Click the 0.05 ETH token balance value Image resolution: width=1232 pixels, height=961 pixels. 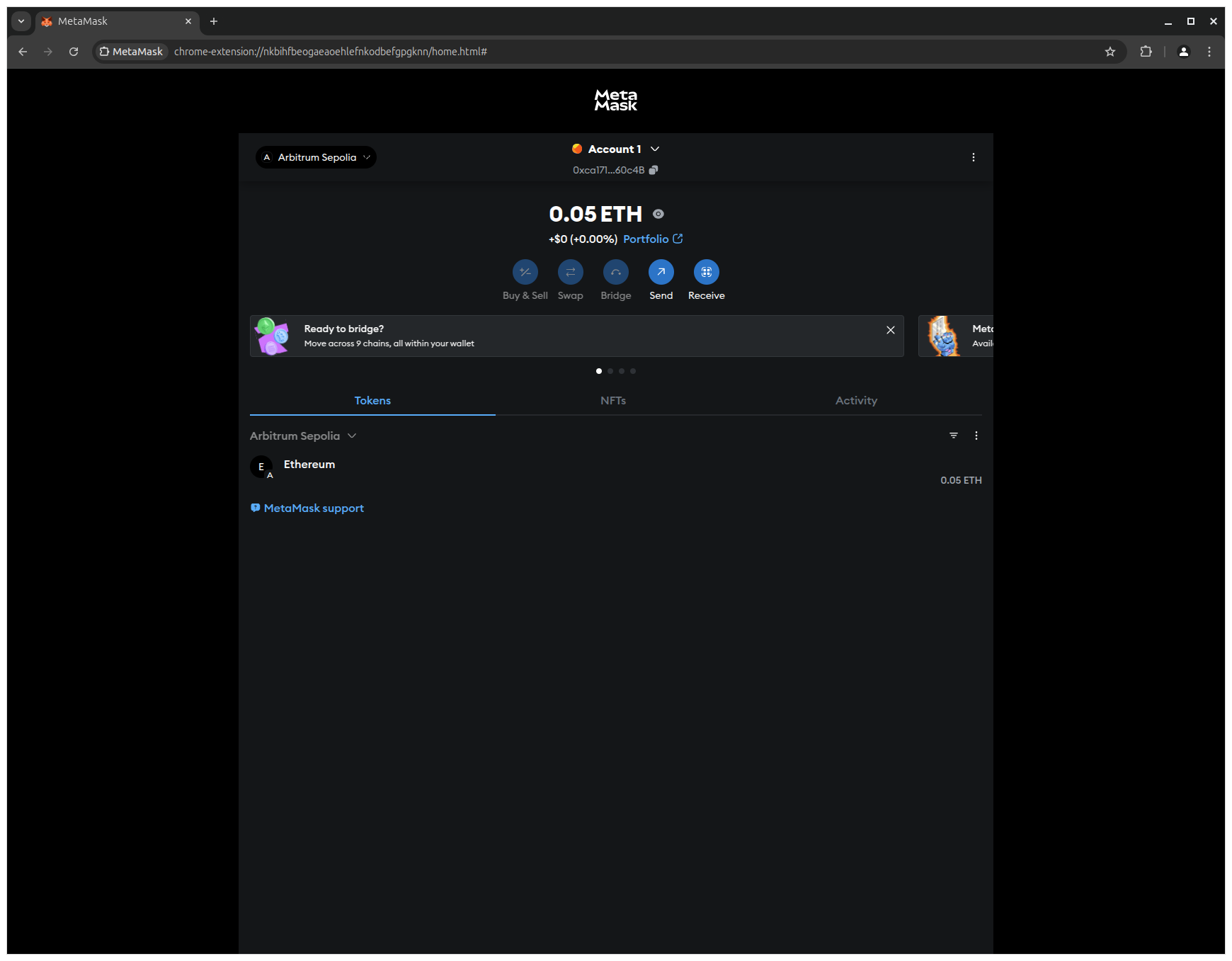pyautogui.click(x=961, y=480)
